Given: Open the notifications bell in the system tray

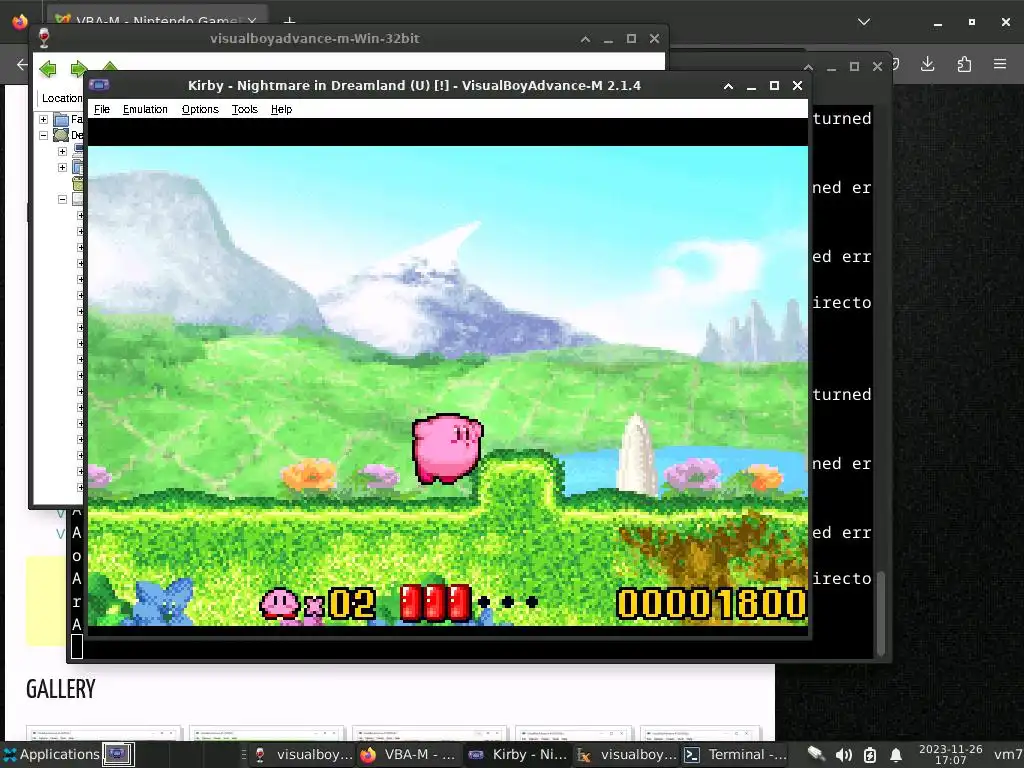Looking at the screenshot, I should point(896,755).
